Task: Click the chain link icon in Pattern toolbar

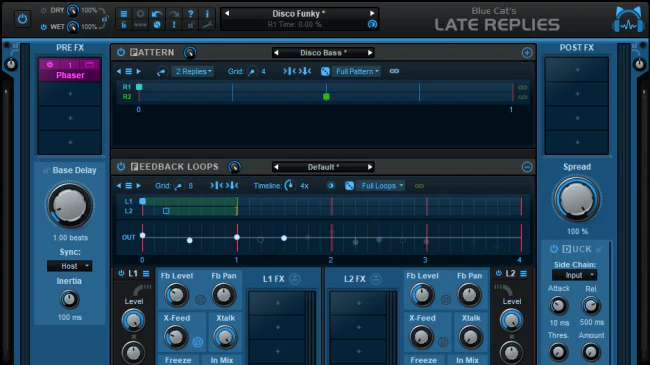Action: [x=394, y=71]
